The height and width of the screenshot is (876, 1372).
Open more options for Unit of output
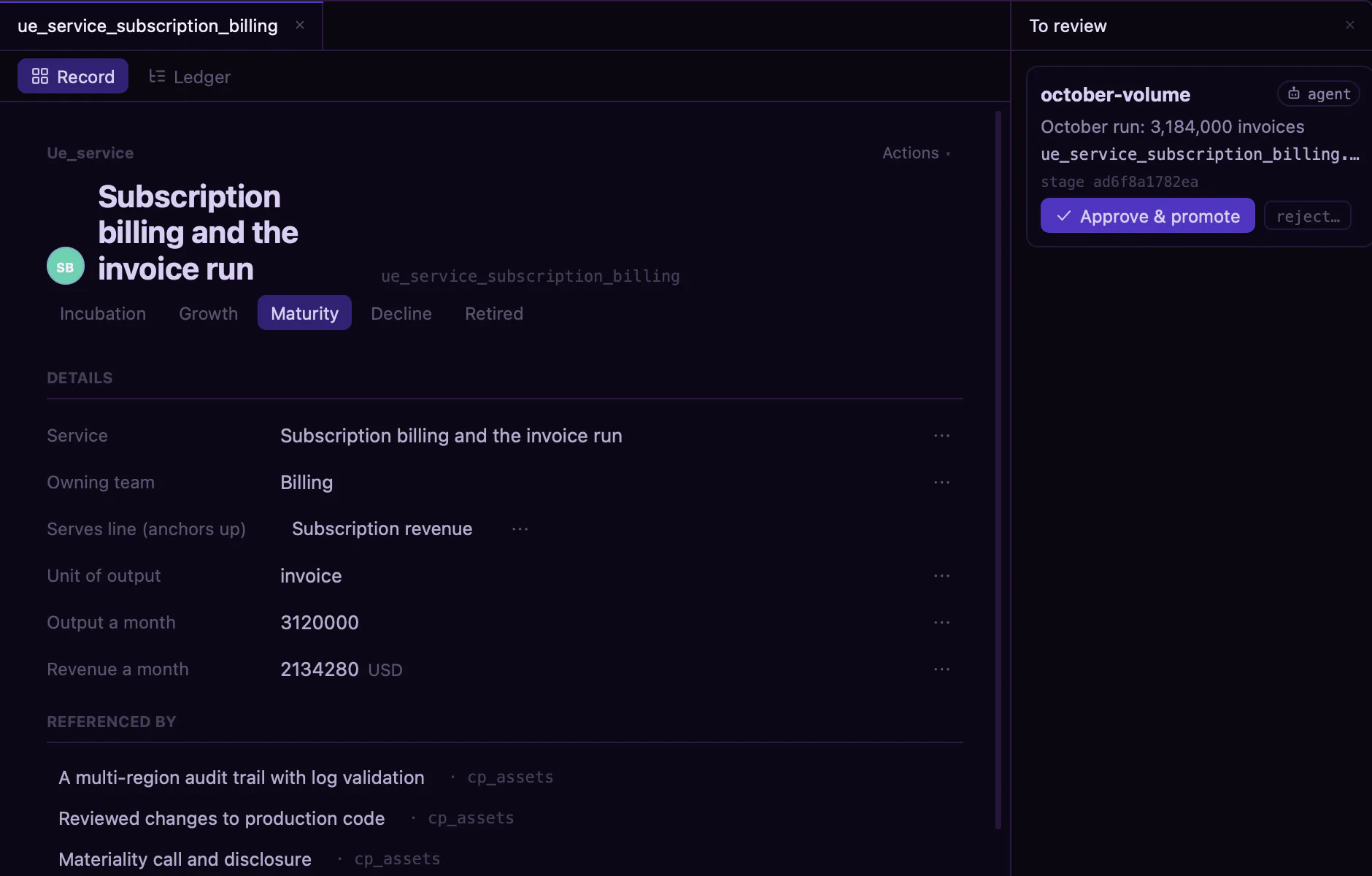coord(942,576)
